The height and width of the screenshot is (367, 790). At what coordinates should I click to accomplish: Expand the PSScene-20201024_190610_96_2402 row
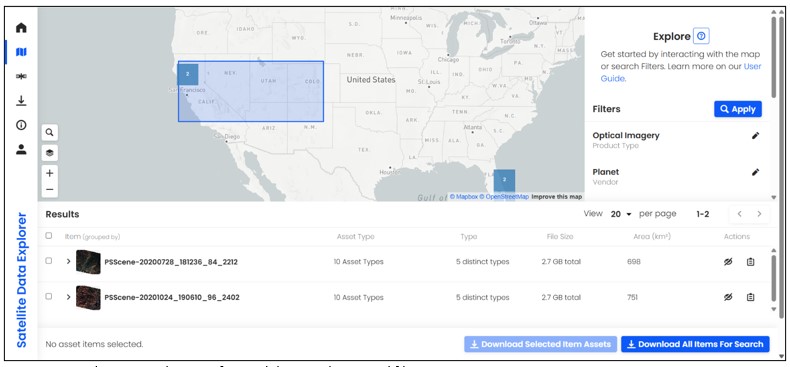coord(69,297)
